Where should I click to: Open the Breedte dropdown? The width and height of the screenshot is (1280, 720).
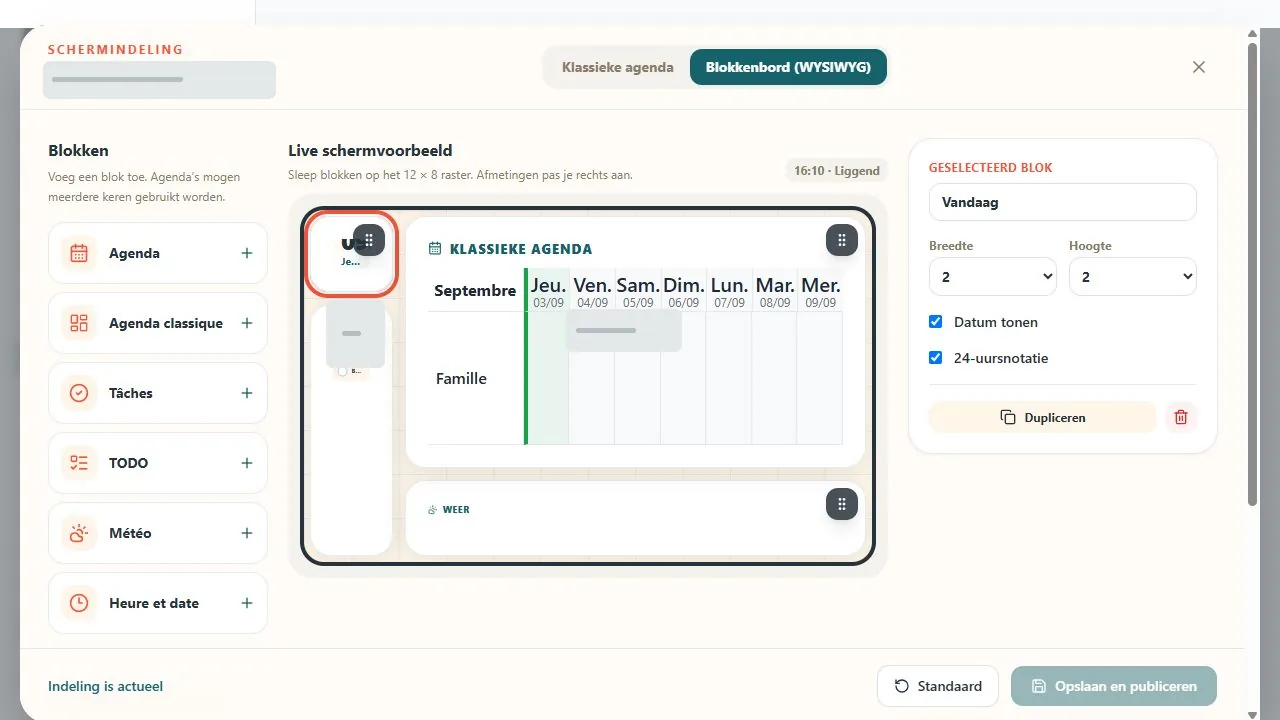pyautogui.click(x=993, y=277)
